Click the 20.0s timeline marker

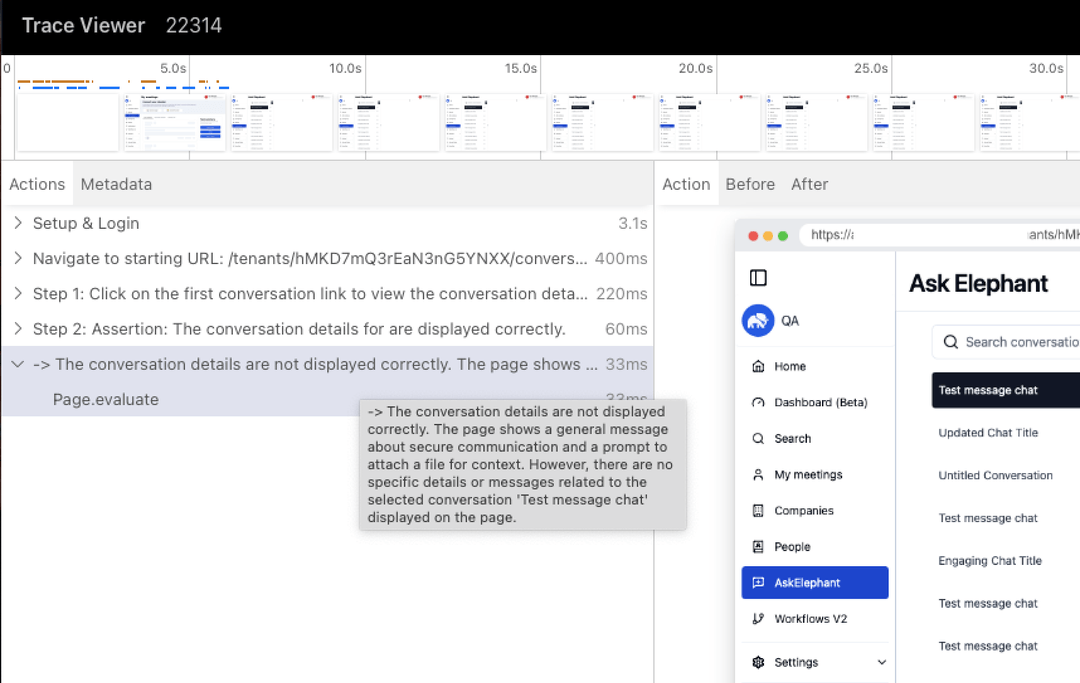696,68
